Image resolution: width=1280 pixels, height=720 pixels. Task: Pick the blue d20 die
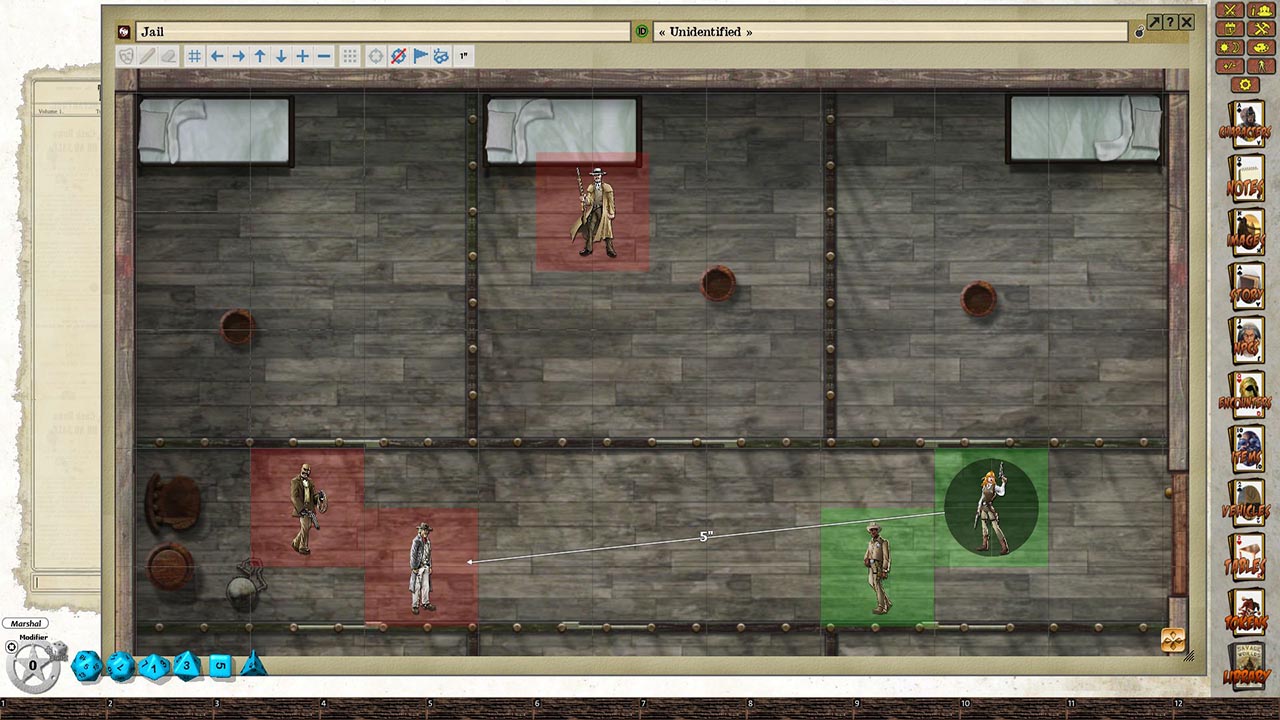pyautogui.click(x=86, y=665)
